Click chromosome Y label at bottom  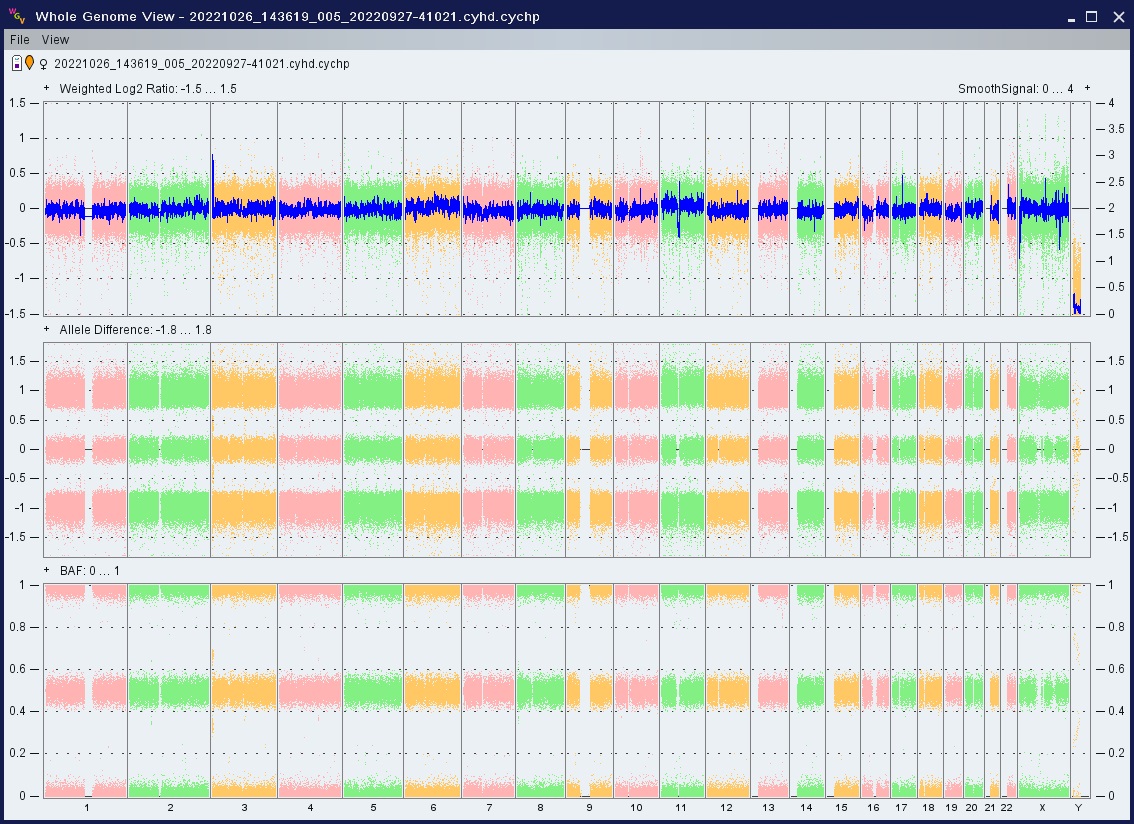point(1077,807)
